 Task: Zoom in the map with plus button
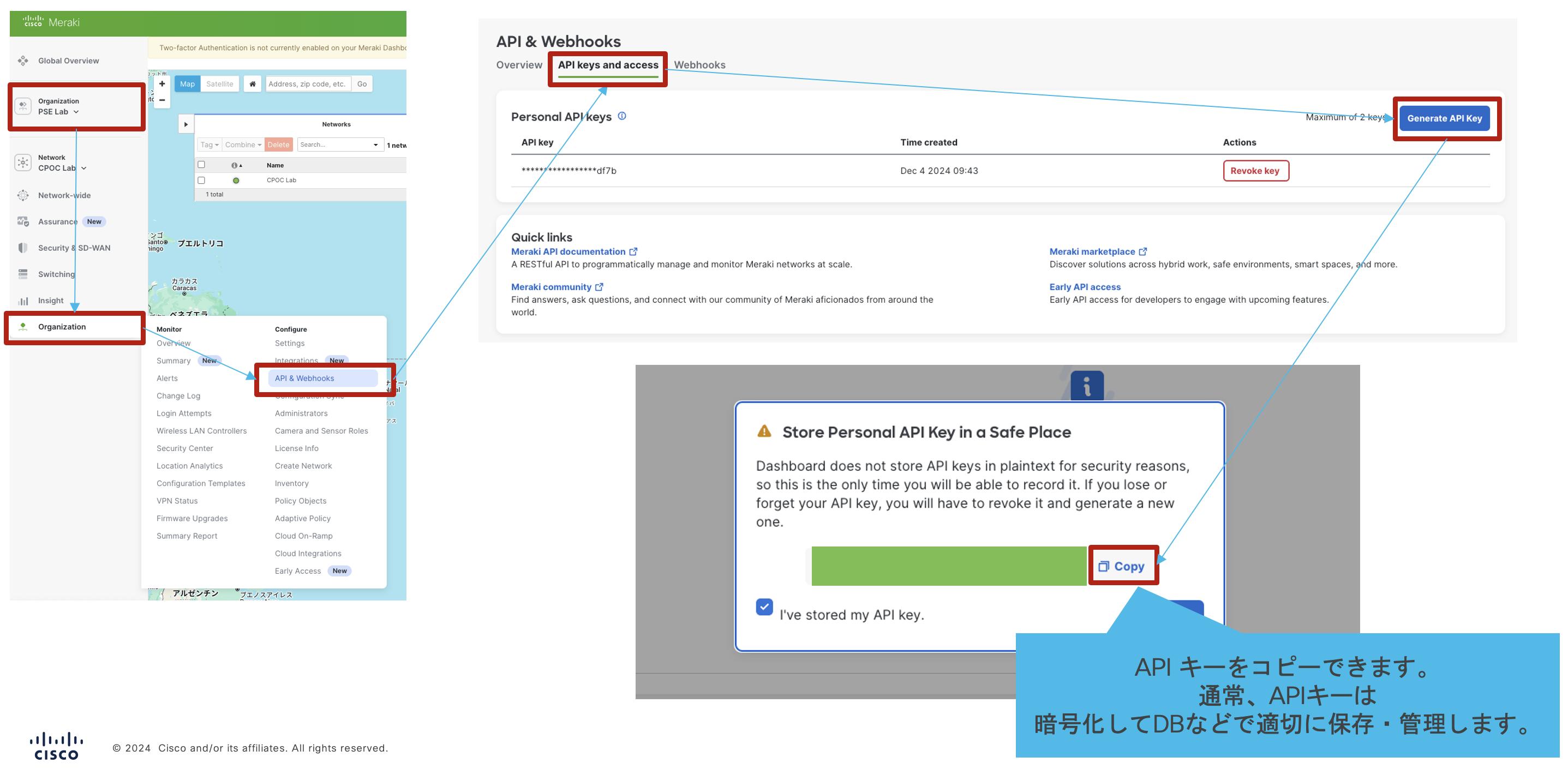coord(162,84)
